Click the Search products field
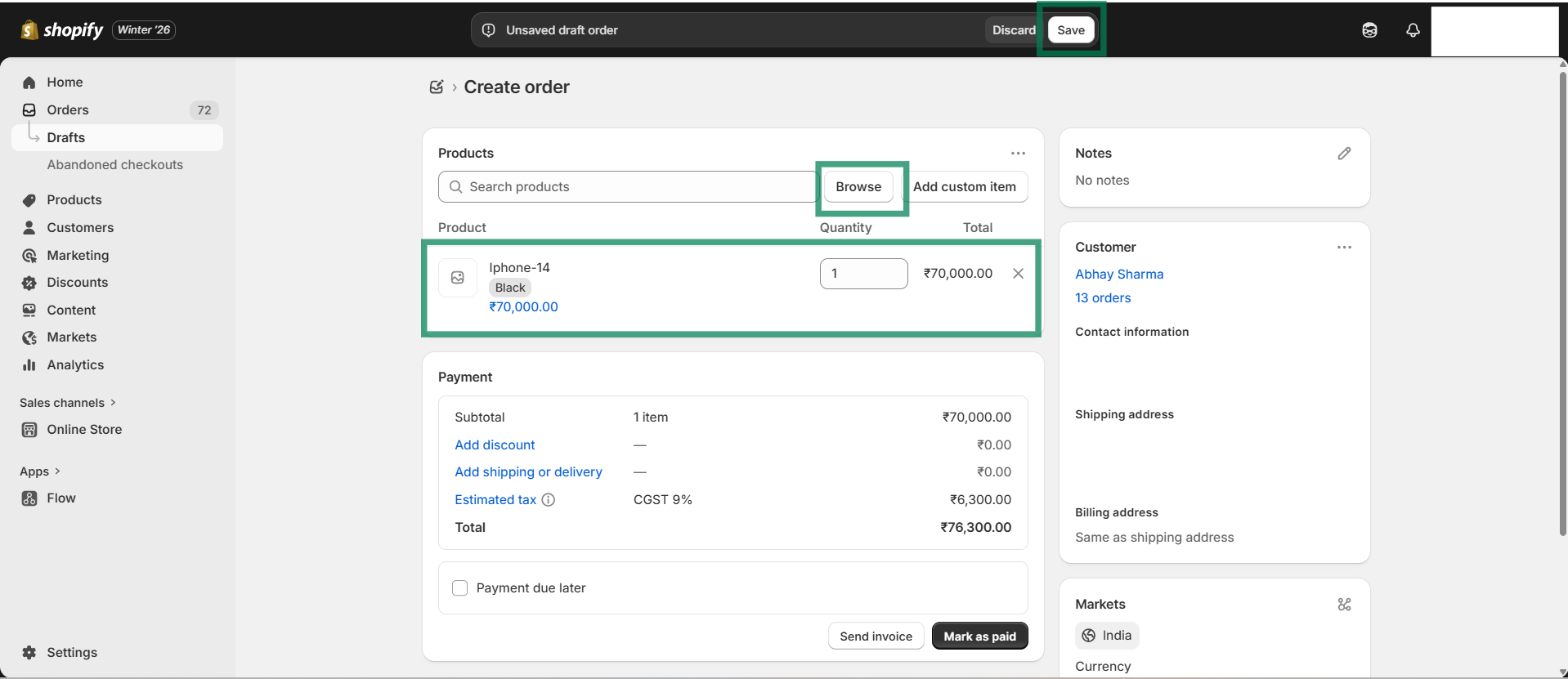This screenshot has height=679, width=1568. pos(629,187)
